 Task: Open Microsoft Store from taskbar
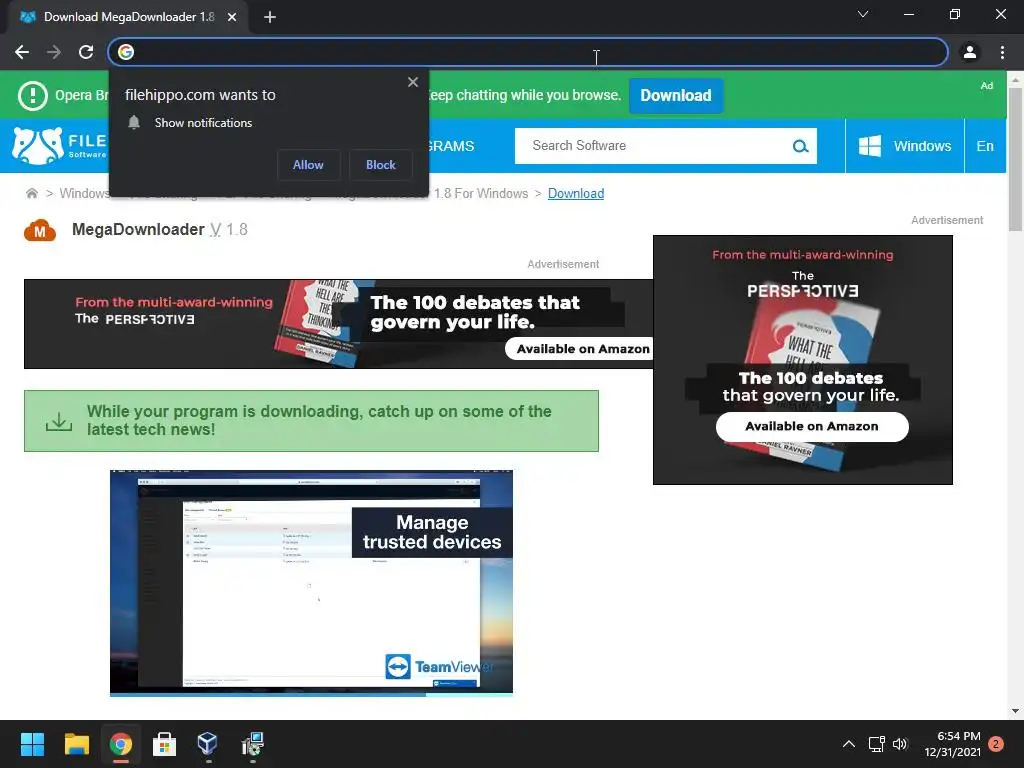click(x=164, y=744)
